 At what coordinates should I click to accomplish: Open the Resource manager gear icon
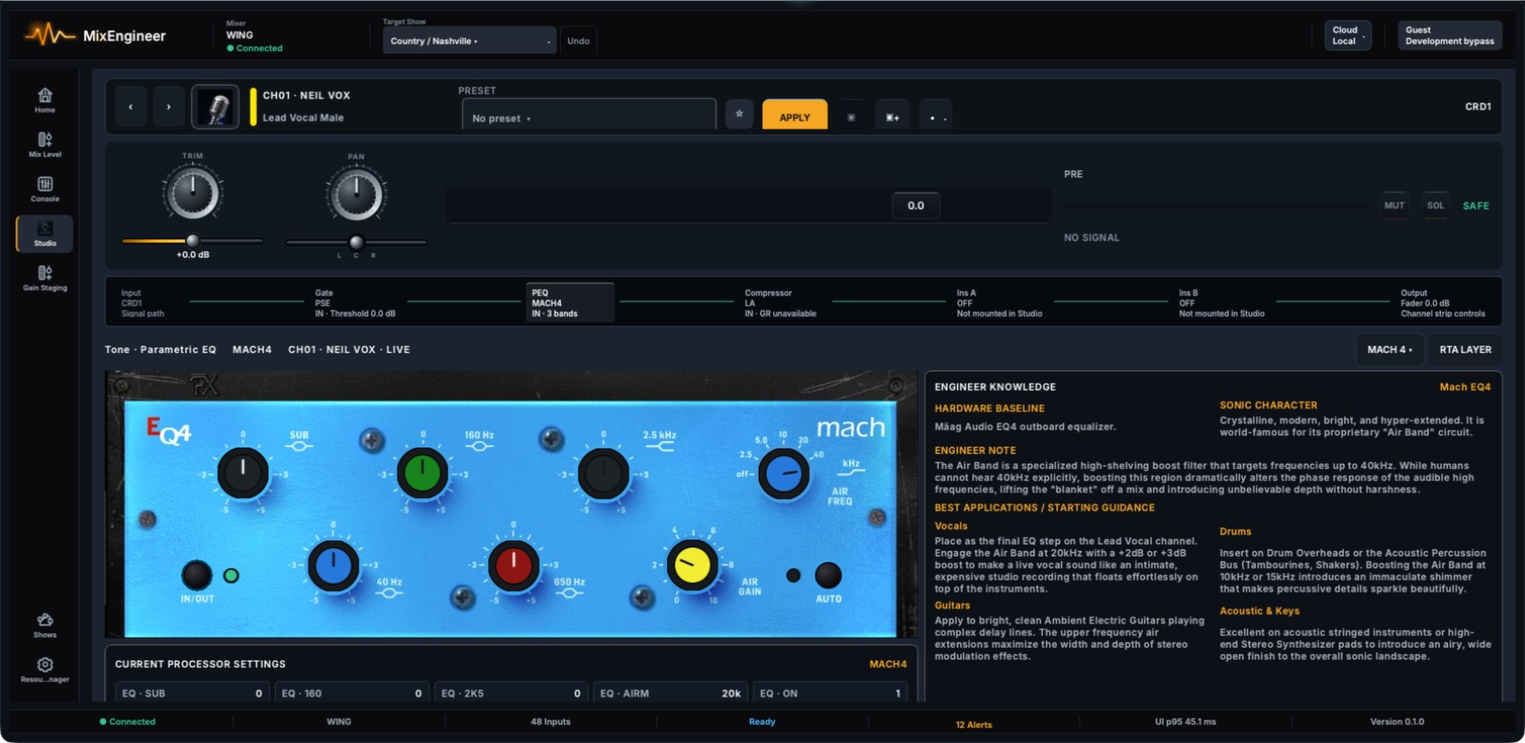[x=45, y=670]
